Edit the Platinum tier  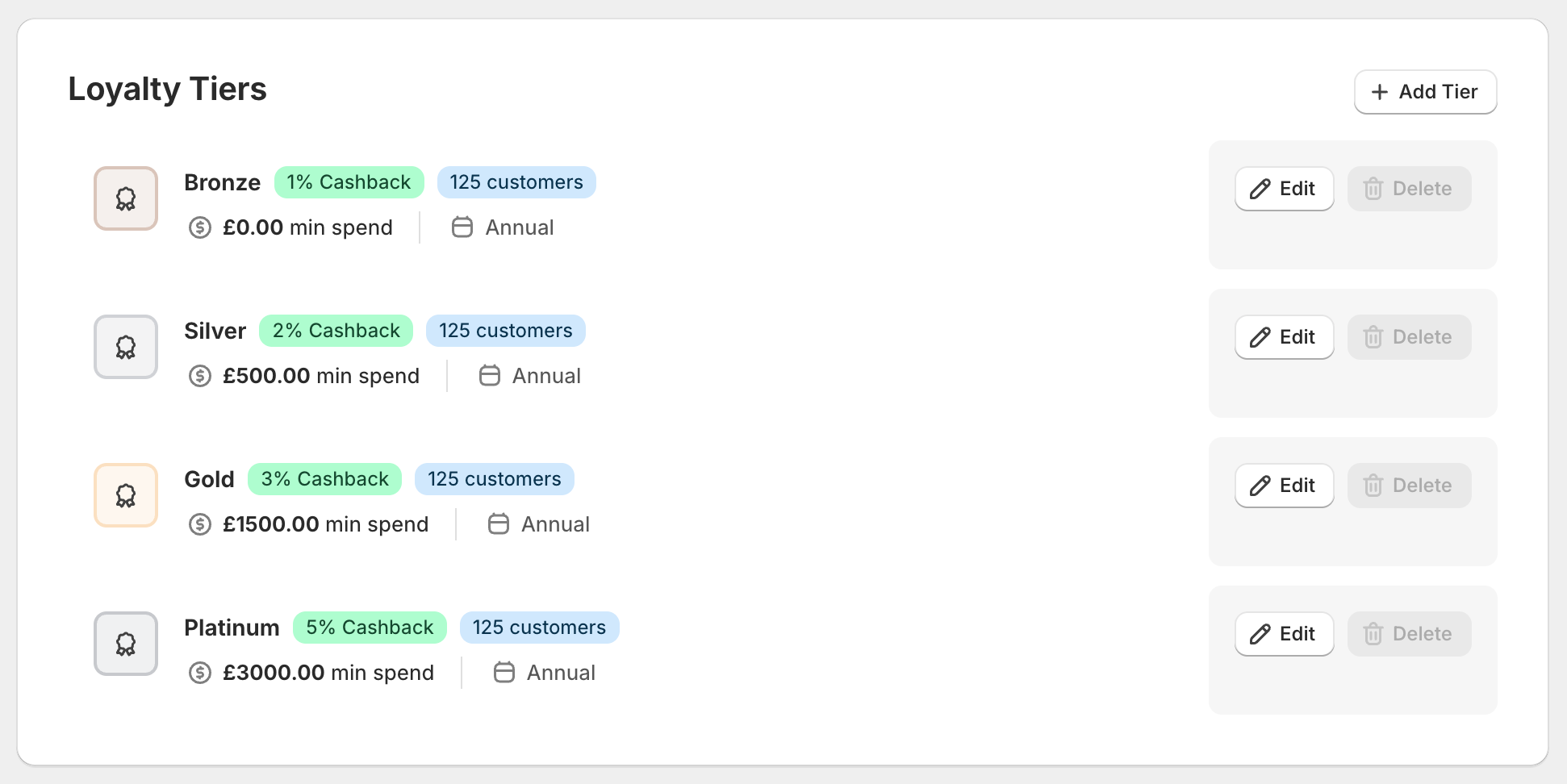click(1284, 634)
